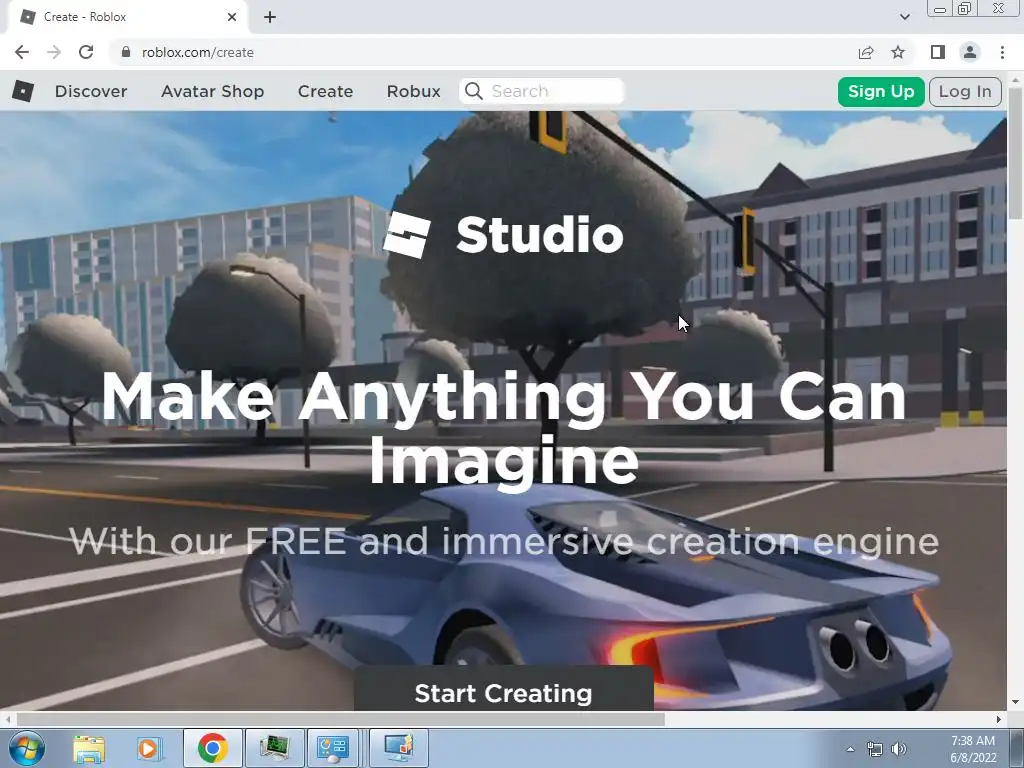
Task: Show hidden tray icons arrow
Action: (x=850, y=749)
